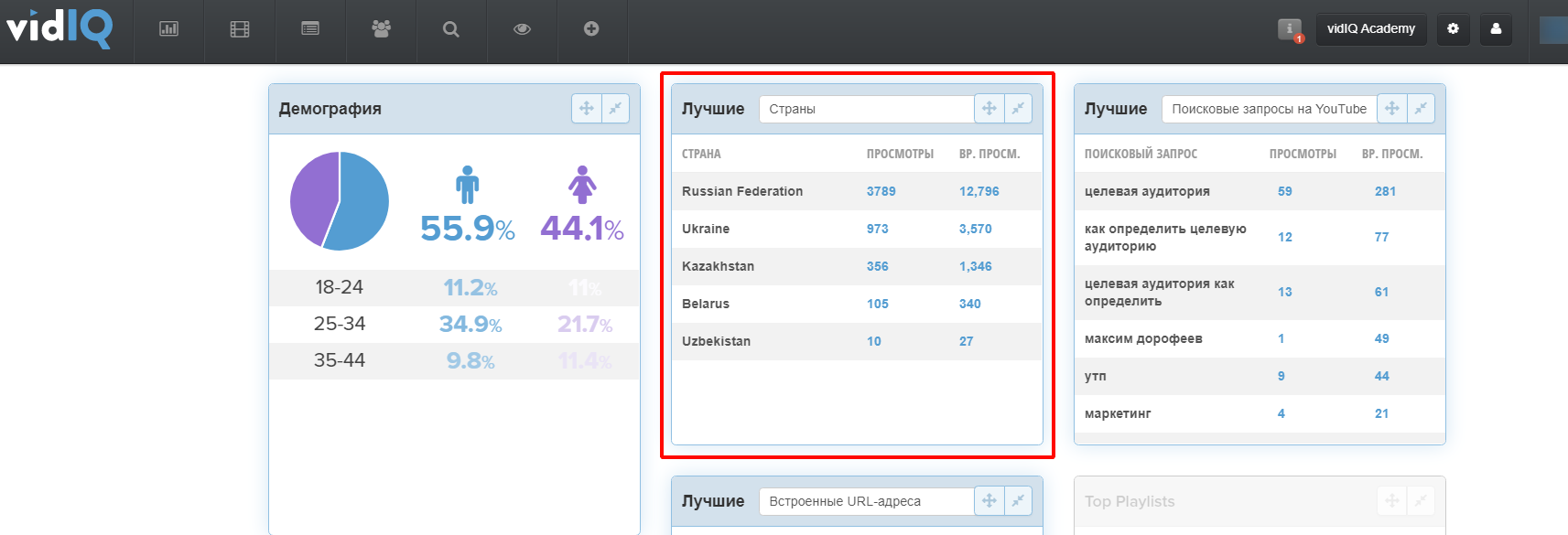The width and height of the screenshot is (1568, 535).
Task: Click Russian Federation views 3789
Action: pyautogui.click(x=881, y=191)
